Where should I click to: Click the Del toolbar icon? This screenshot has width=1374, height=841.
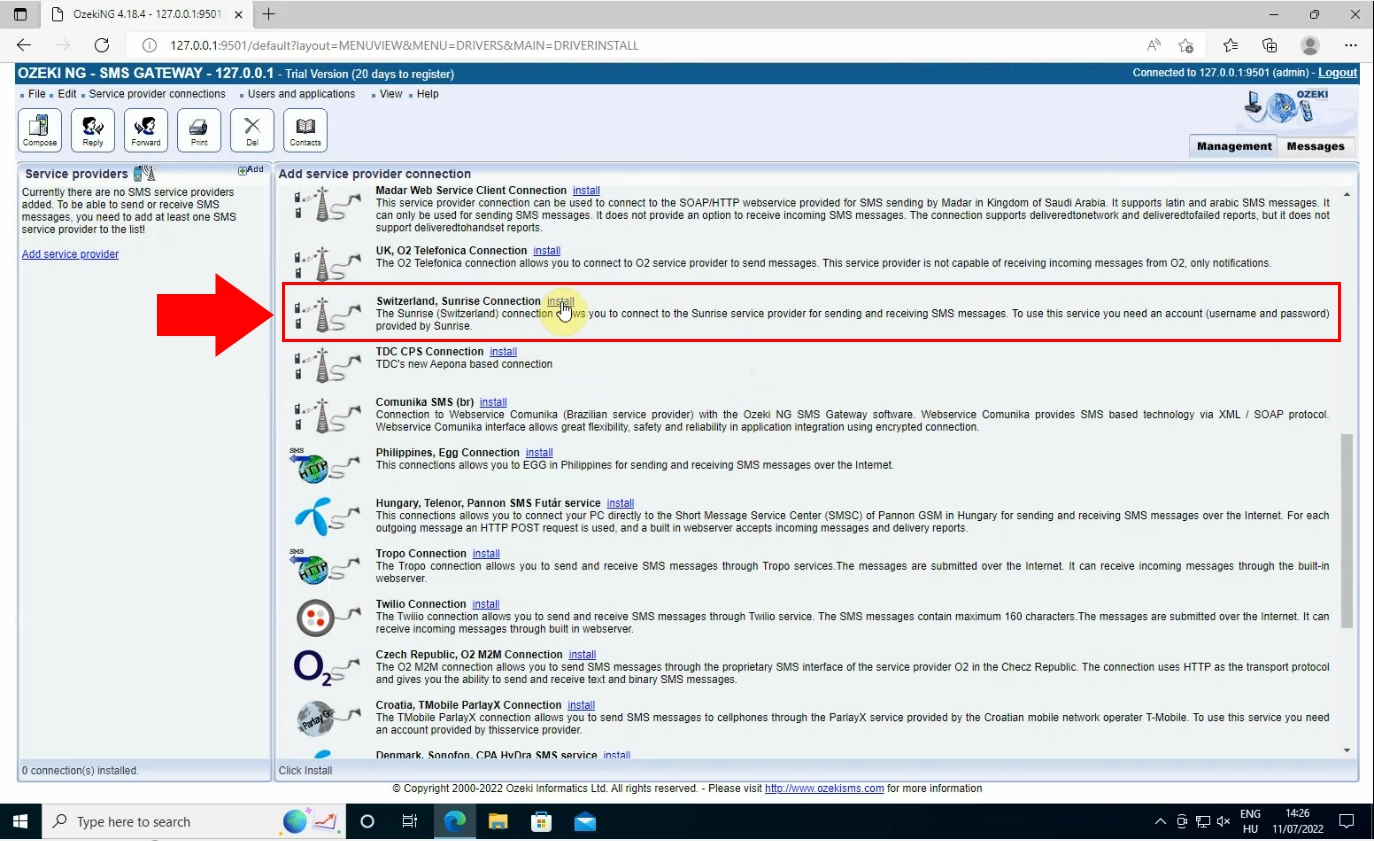tap(252, 130)
